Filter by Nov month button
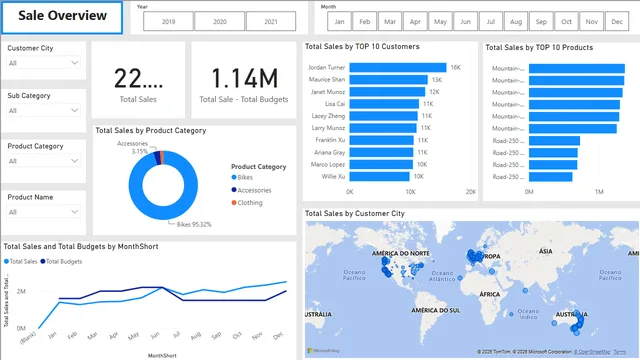Screen dimensions: 640x360 click(x=592, y=22)
